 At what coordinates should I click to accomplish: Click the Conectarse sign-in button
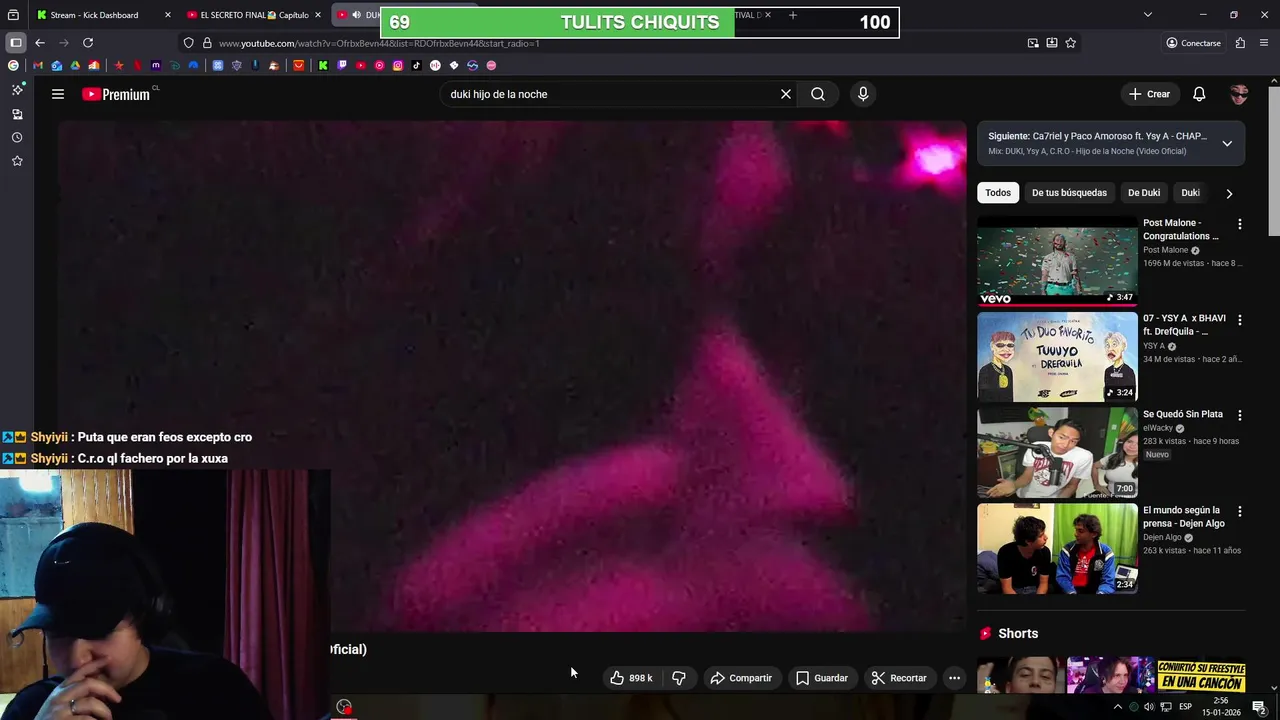[x=1194, y=43]
